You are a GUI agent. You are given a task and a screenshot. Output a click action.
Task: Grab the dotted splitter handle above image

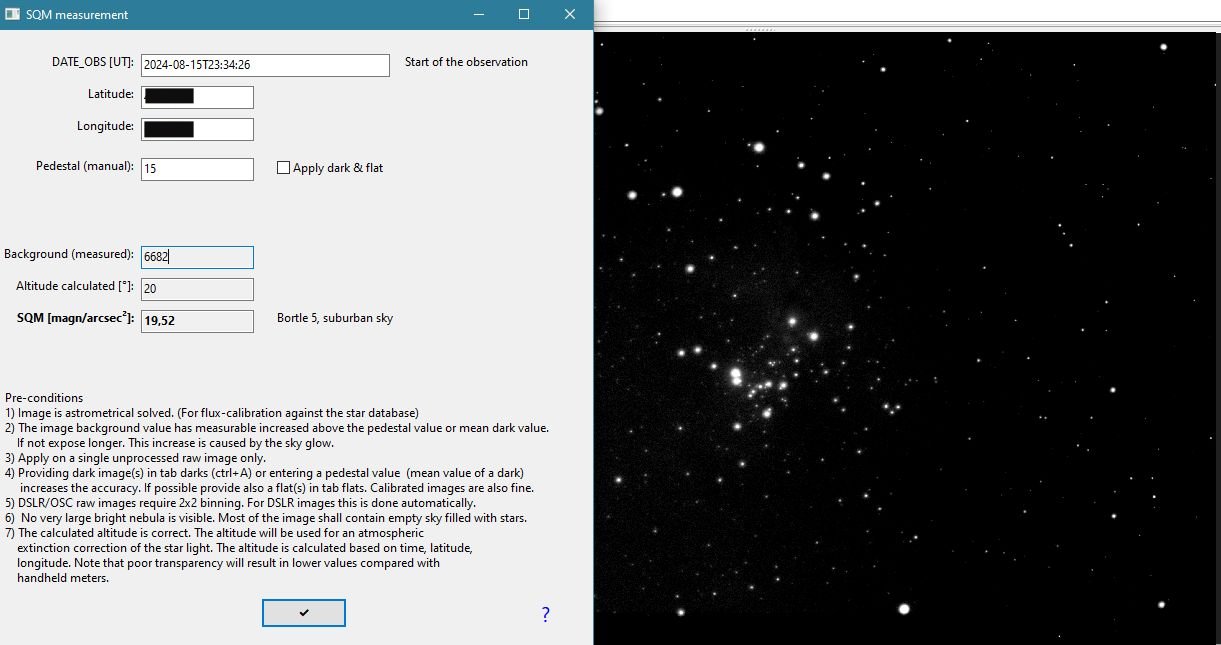click(761, 30)
